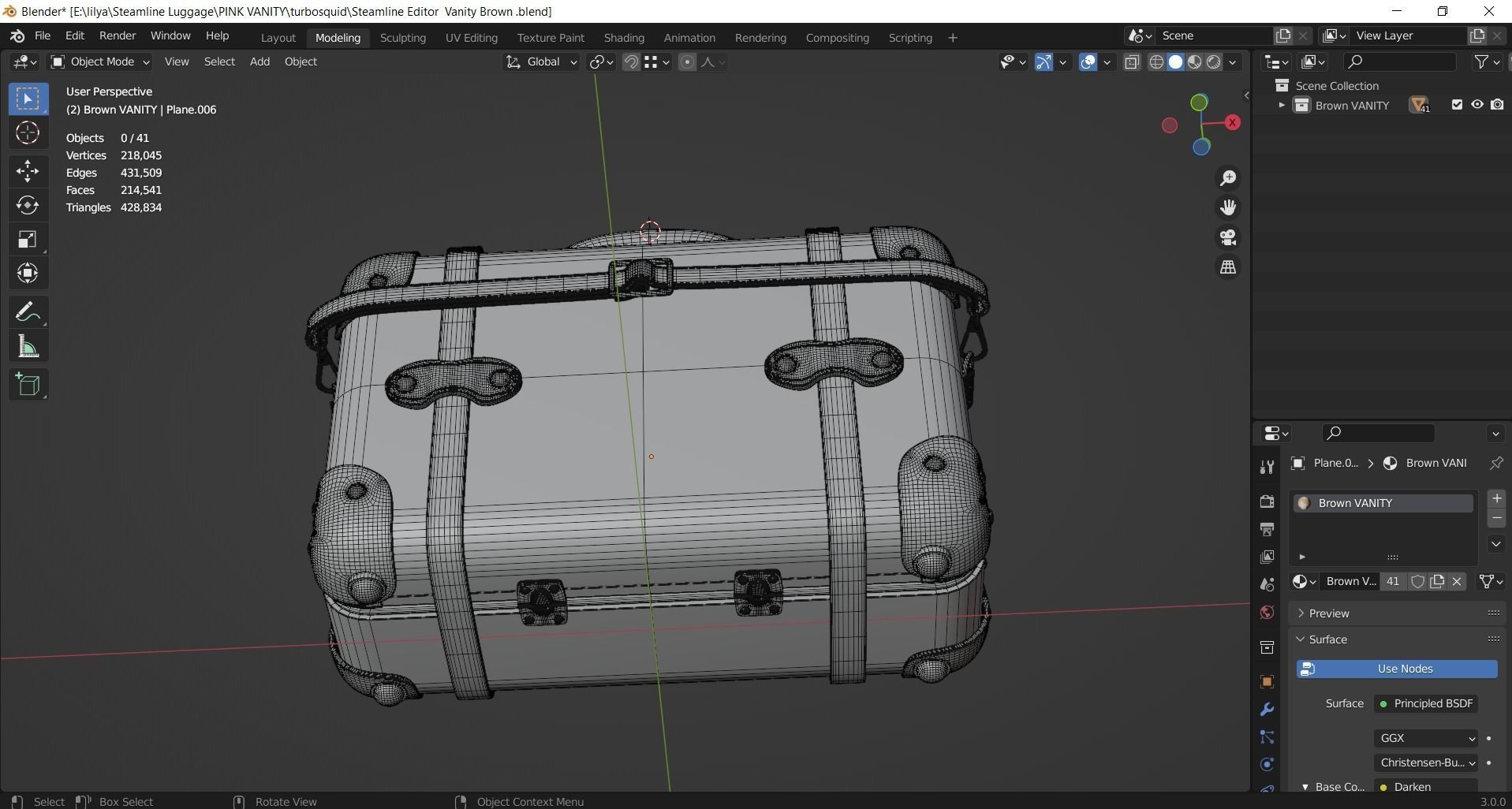Open the Tool properties tab
Viewport: 1512px width, 809px height.
point(1267,467)
